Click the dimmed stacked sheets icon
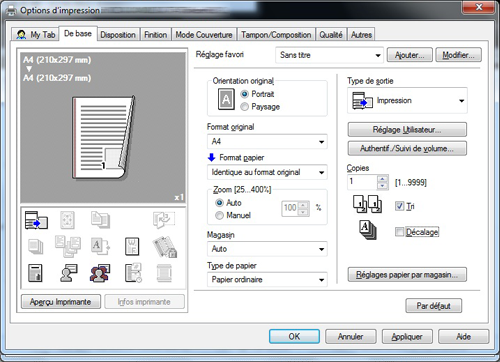Viewport: 500px width, 362px height. point(36,247)
